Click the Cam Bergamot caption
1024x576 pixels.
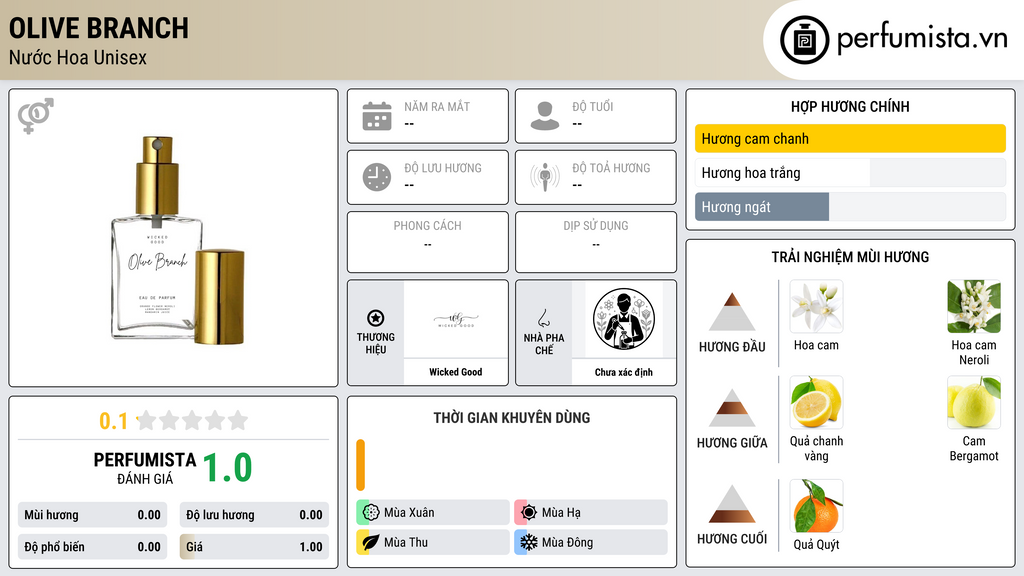coord(974,449)
